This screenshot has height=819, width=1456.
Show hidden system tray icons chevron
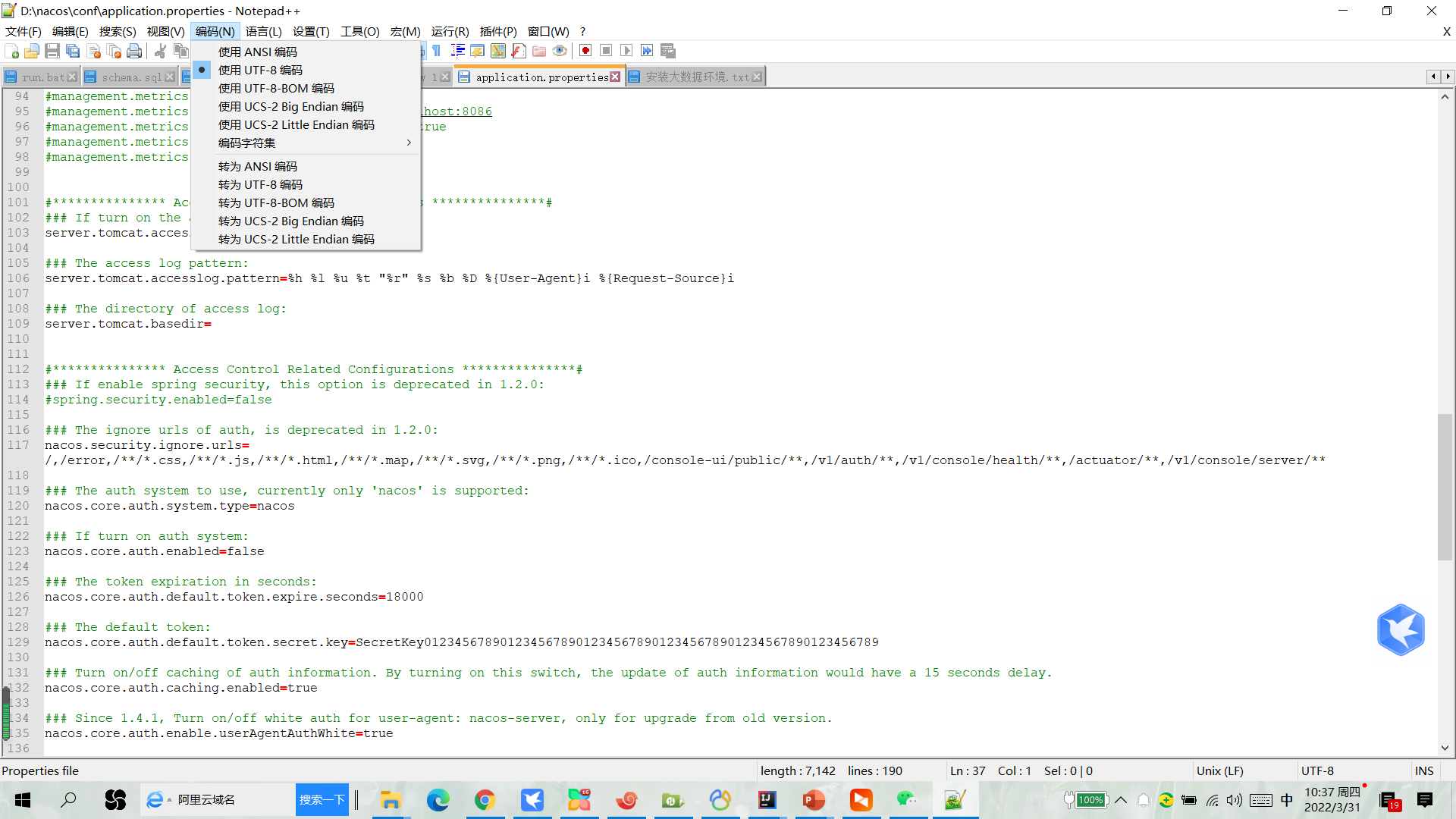click(x=1121, y=800)
